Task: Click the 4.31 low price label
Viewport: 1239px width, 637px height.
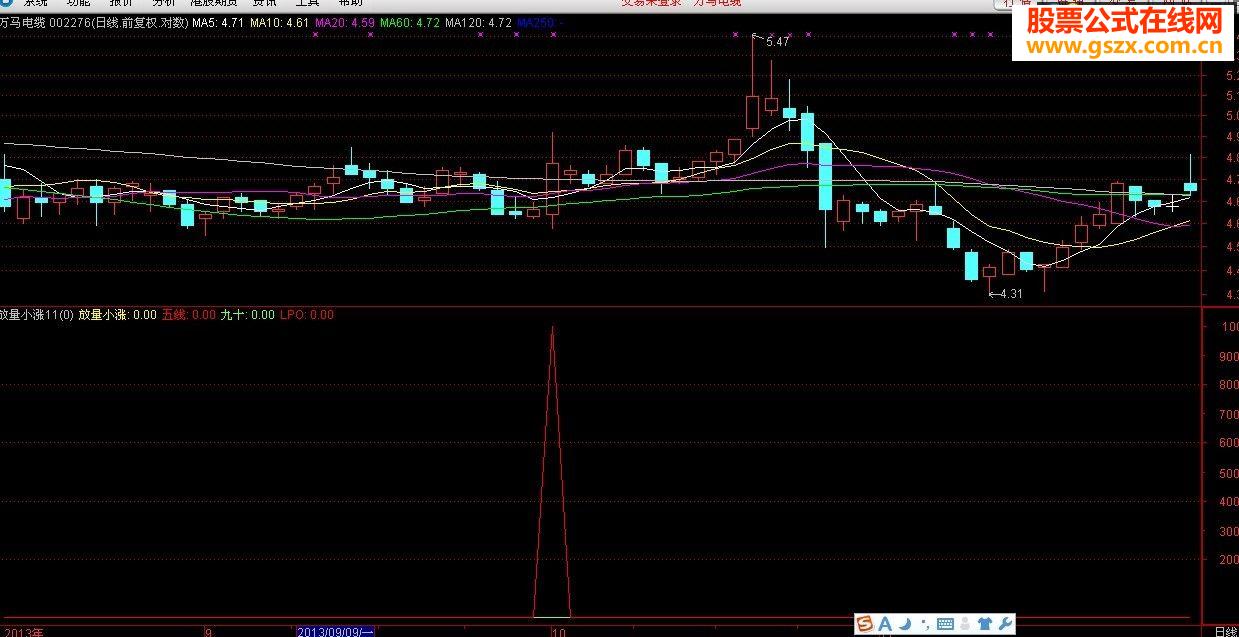Action: (1010, 294)
